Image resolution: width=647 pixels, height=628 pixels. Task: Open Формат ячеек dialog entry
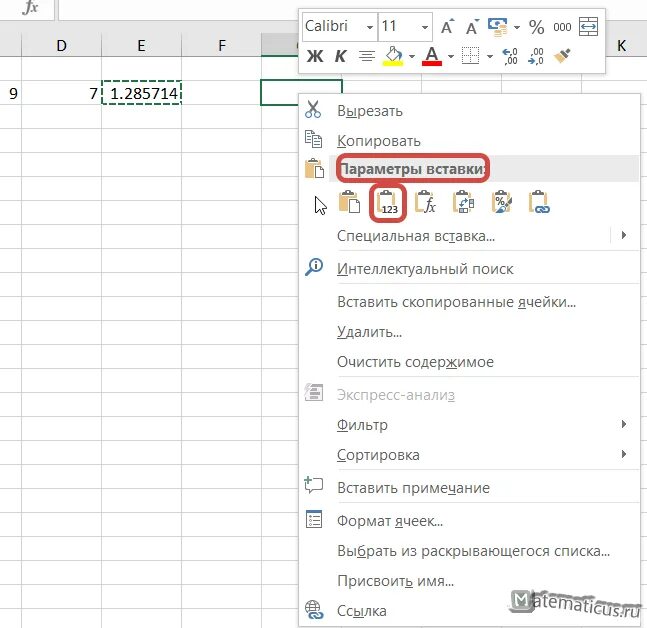pos(390,521)
